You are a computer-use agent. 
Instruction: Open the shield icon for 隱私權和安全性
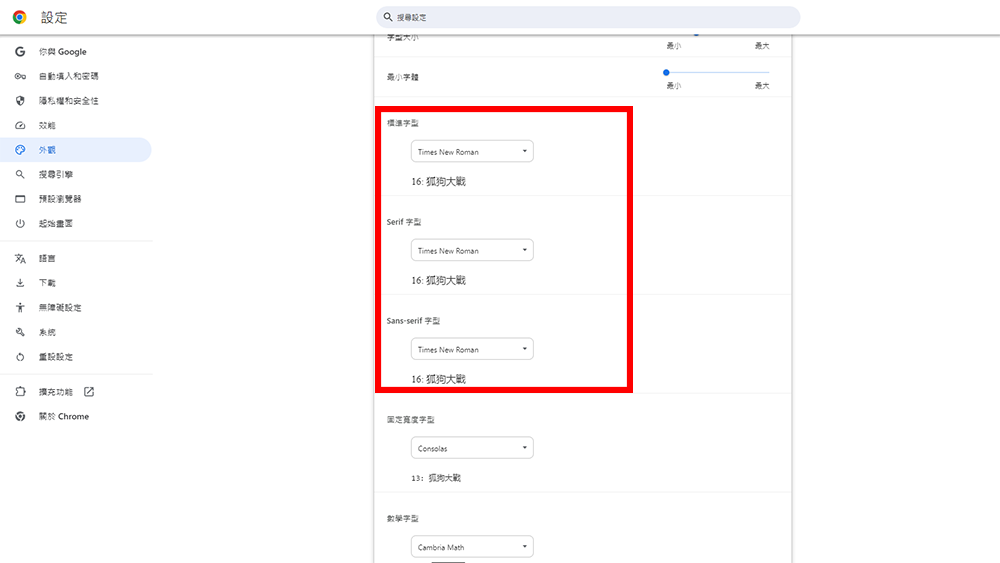(20, 101)
